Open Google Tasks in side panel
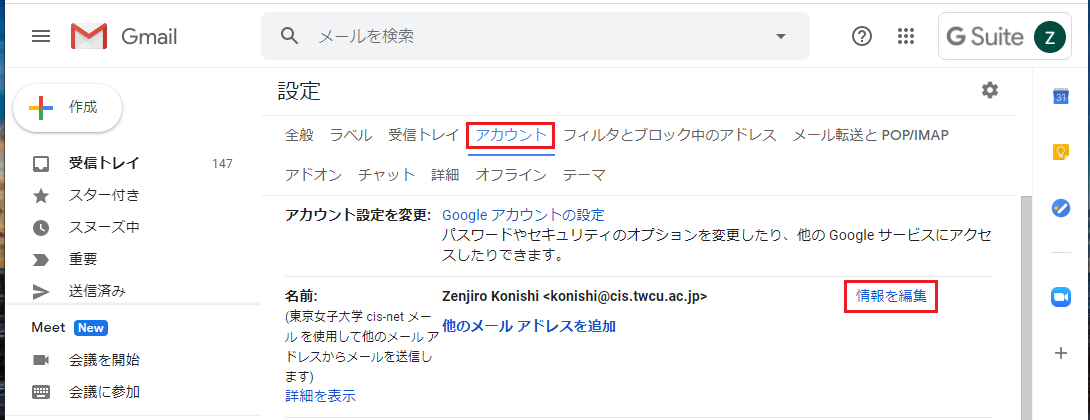The width and height of the screenshot is (1090, 420). point(1061,208)
